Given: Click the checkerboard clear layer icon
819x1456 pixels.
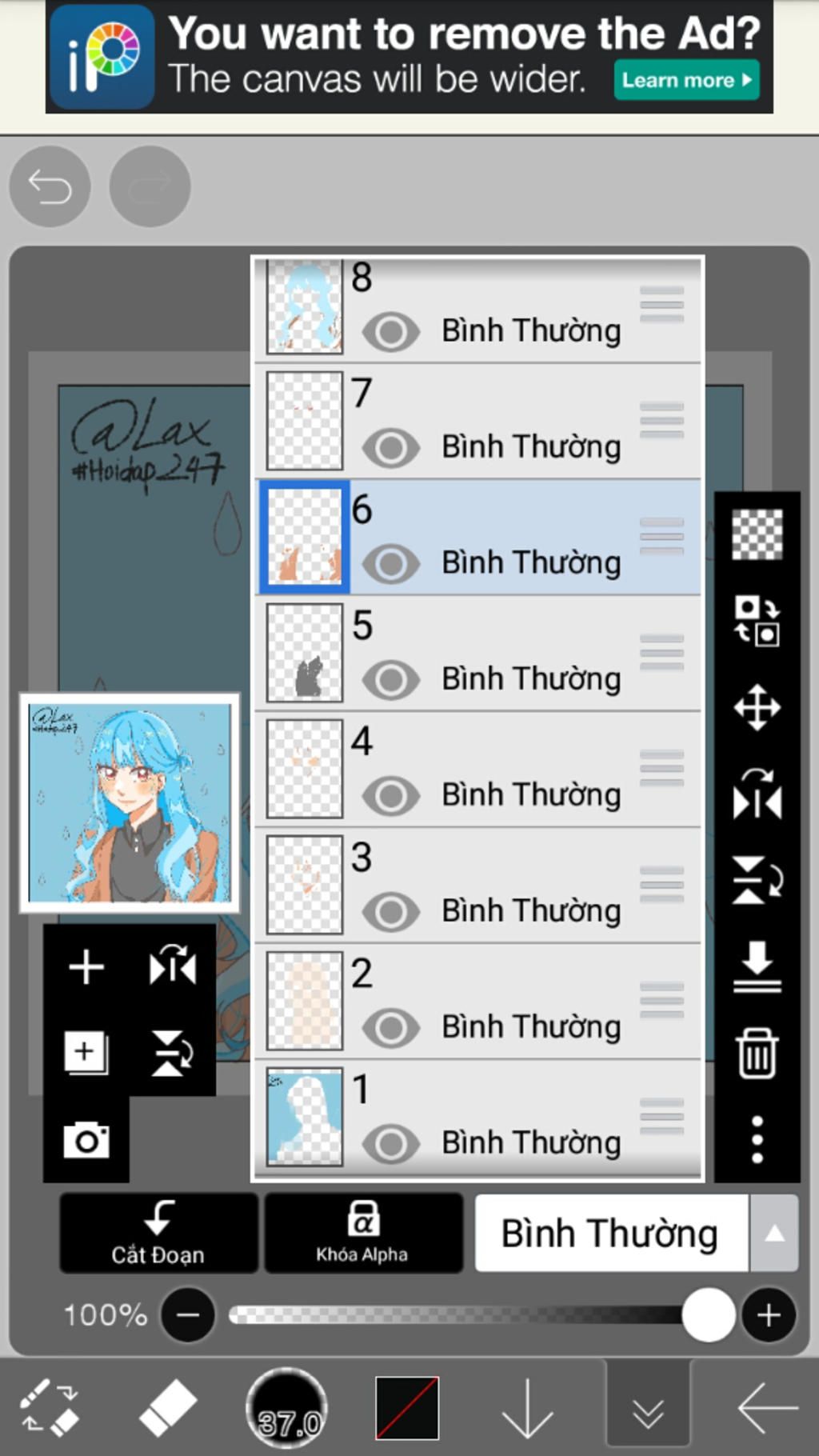Looking at the screenshot, I should click(757, 534).
